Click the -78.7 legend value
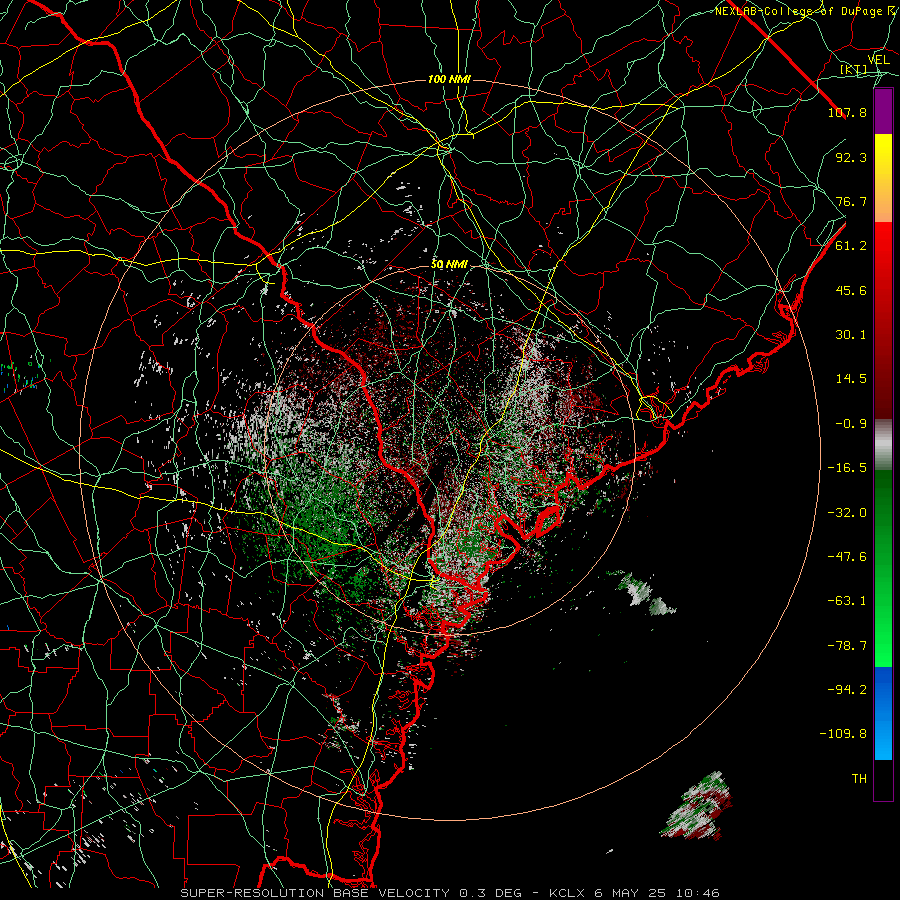900x900 pixels. click(847, 646)
